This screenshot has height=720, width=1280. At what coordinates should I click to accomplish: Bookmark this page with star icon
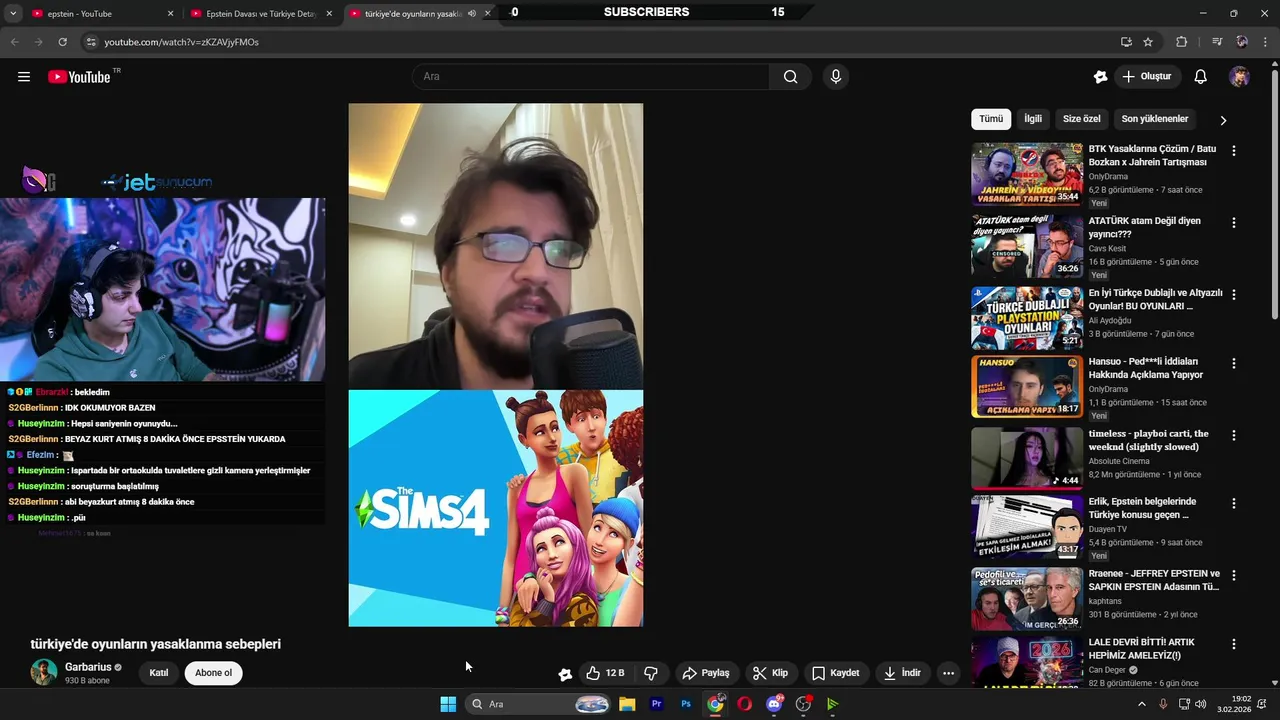pyautogui.click(x=1148, y=42)
